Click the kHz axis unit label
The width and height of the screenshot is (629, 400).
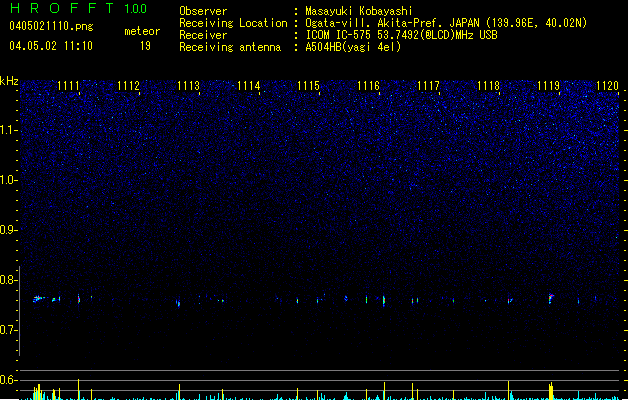(9, 81)
